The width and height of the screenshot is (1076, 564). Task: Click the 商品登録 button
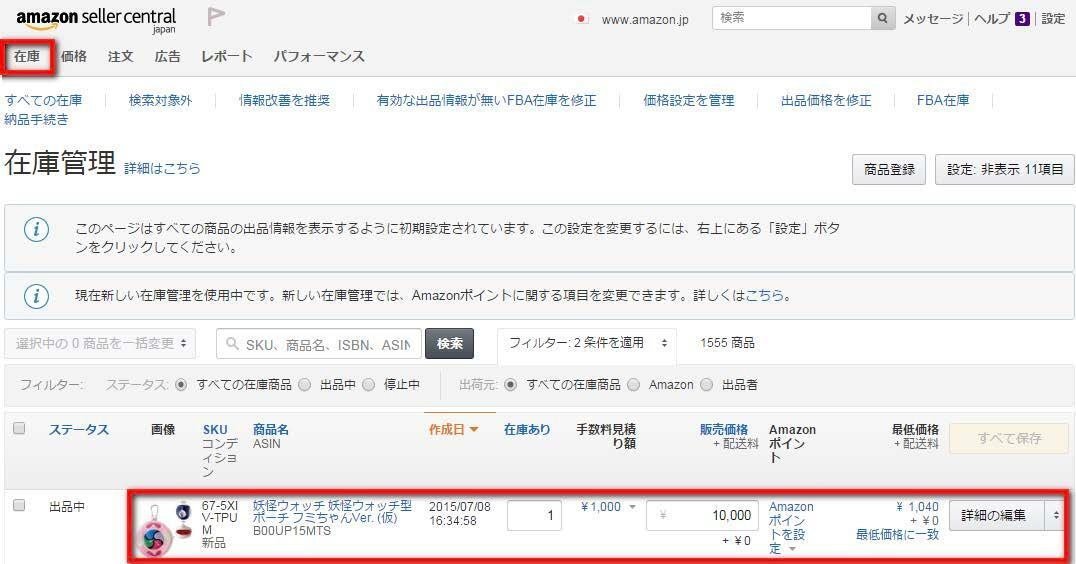[889, 169]
